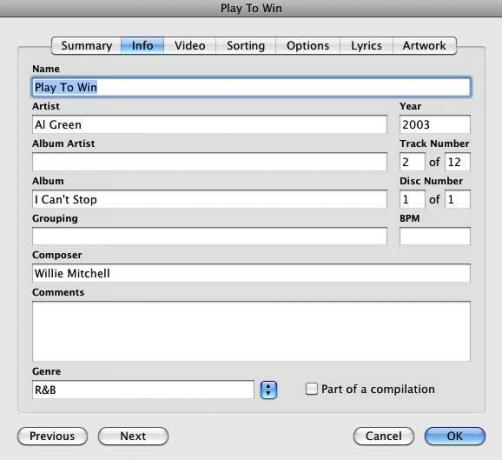The height and width of the screenshot is (460, 502).
Task: Focus the empty Album Artist field
Action: click(209, 162)
